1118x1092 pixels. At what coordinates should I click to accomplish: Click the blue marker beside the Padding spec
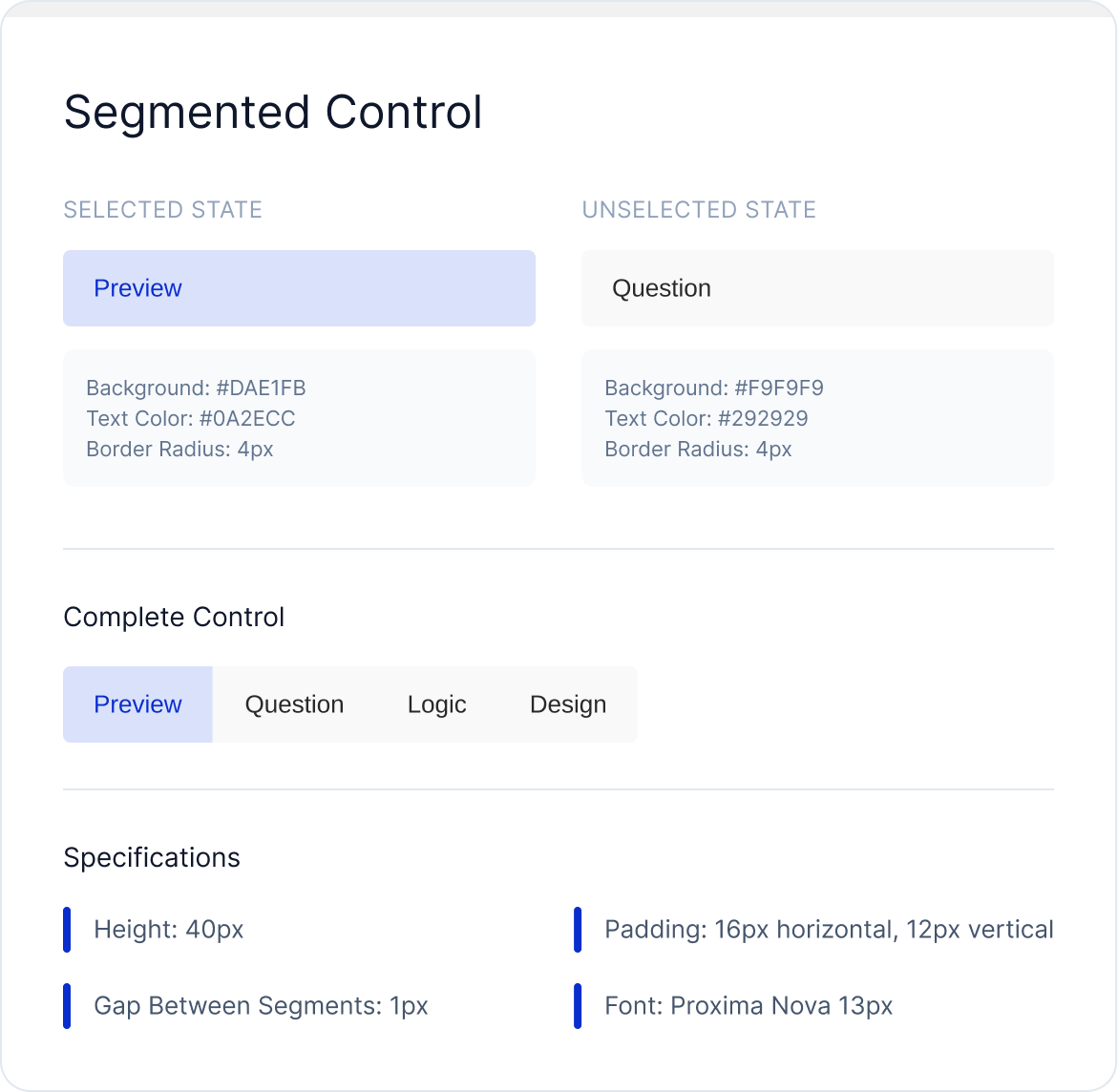pyautogui.click(x=578, y=930)
